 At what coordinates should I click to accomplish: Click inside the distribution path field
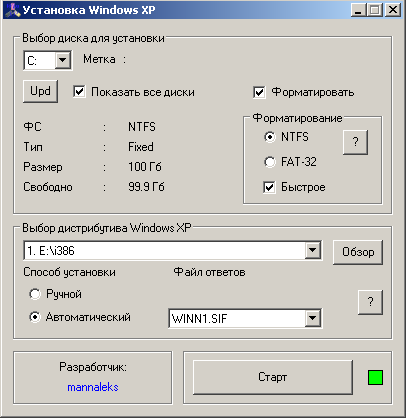pos(165,250)
